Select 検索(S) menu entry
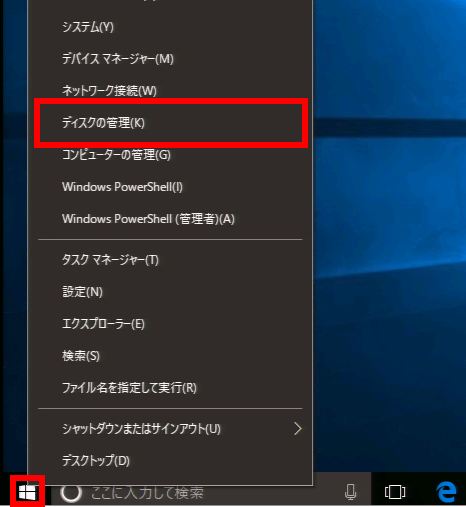This screenshot has width=466, height=507. [170, 356]
